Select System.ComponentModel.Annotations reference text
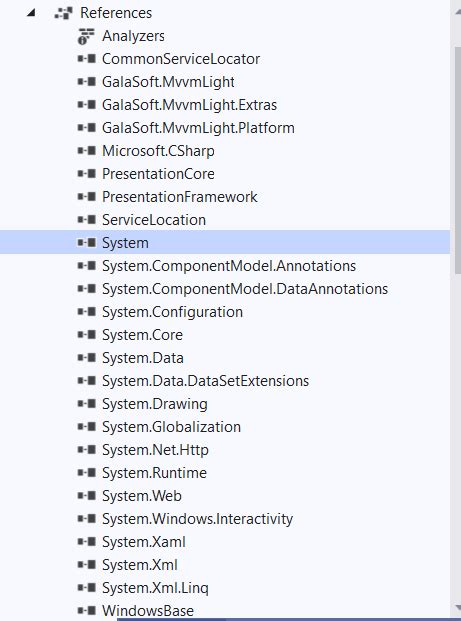Image resolution: width=461 pixels, height=621 pixels. pyautogui.click(x=229, y=266)
